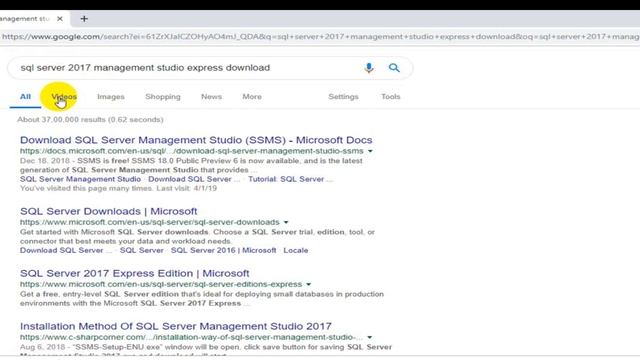Screen dimensions: 640x360
Task: Open the SQL Server sitelink under SQL Server Downloads
Action: pyautogui.click(x=142, y=251)
